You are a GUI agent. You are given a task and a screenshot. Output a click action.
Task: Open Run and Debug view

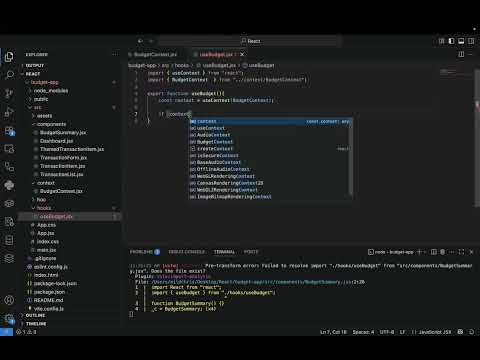click(x=9, y=112)
